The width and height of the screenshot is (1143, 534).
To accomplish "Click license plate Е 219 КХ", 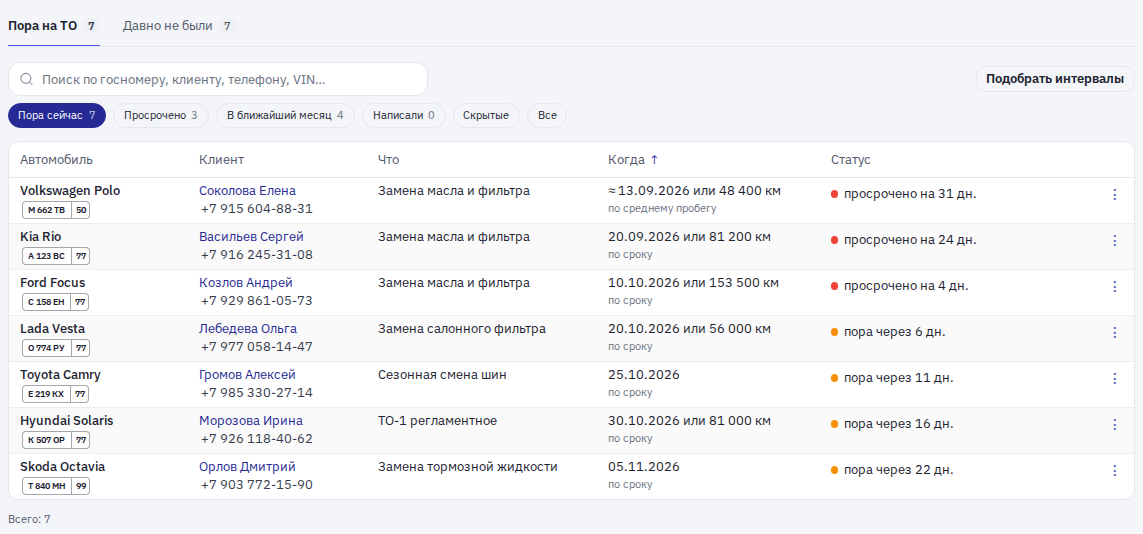I will (x=56, y=394).
